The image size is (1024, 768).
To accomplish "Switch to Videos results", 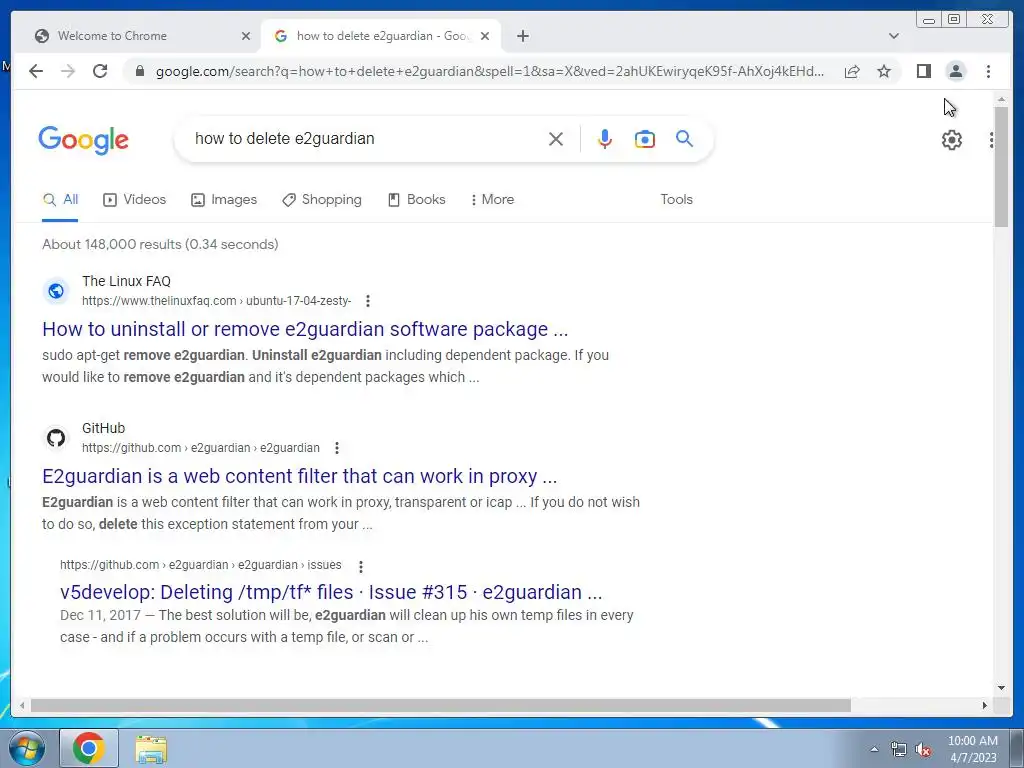I will tap(135, 200).
